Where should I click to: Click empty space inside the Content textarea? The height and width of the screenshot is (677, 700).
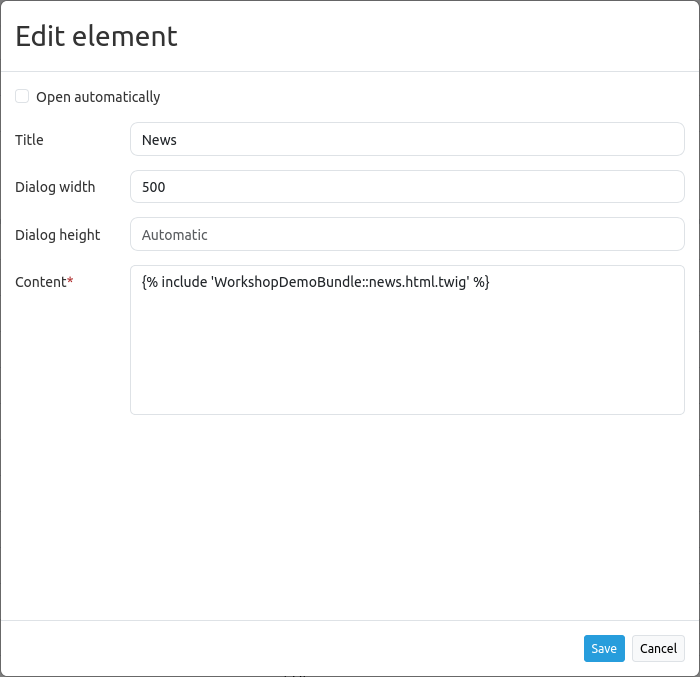pyautogui.click(x=407, y=360)
